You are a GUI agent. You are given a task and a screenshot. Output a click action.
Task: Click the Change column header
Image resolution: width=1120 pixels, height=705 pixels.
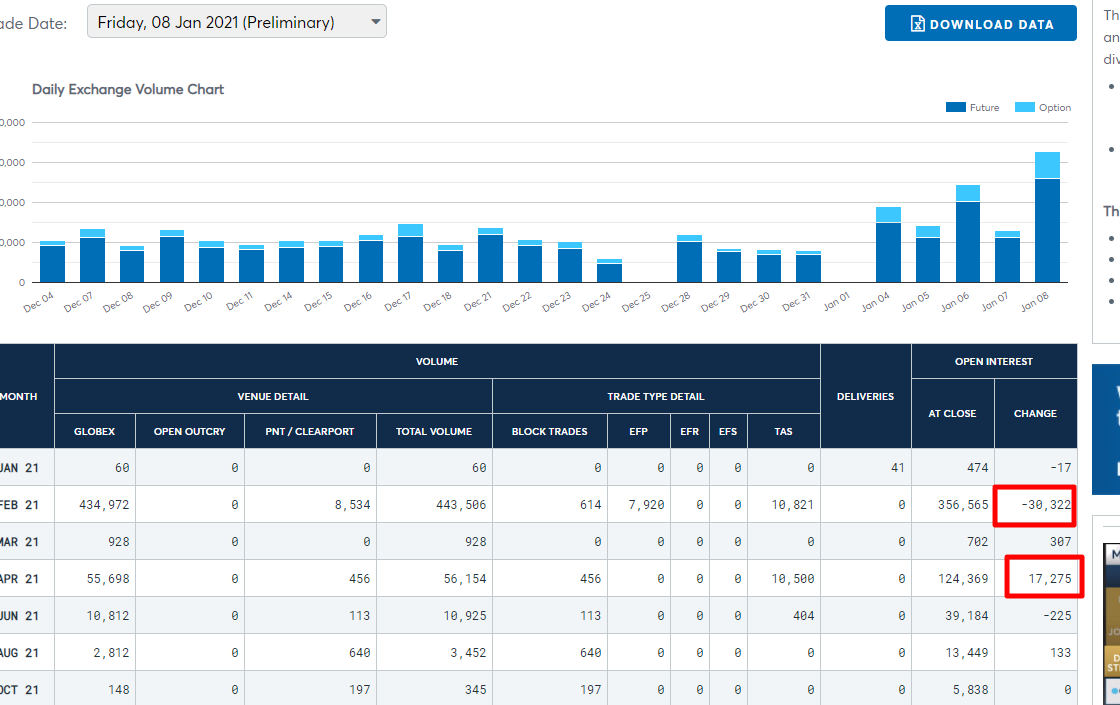(1035, 414)
